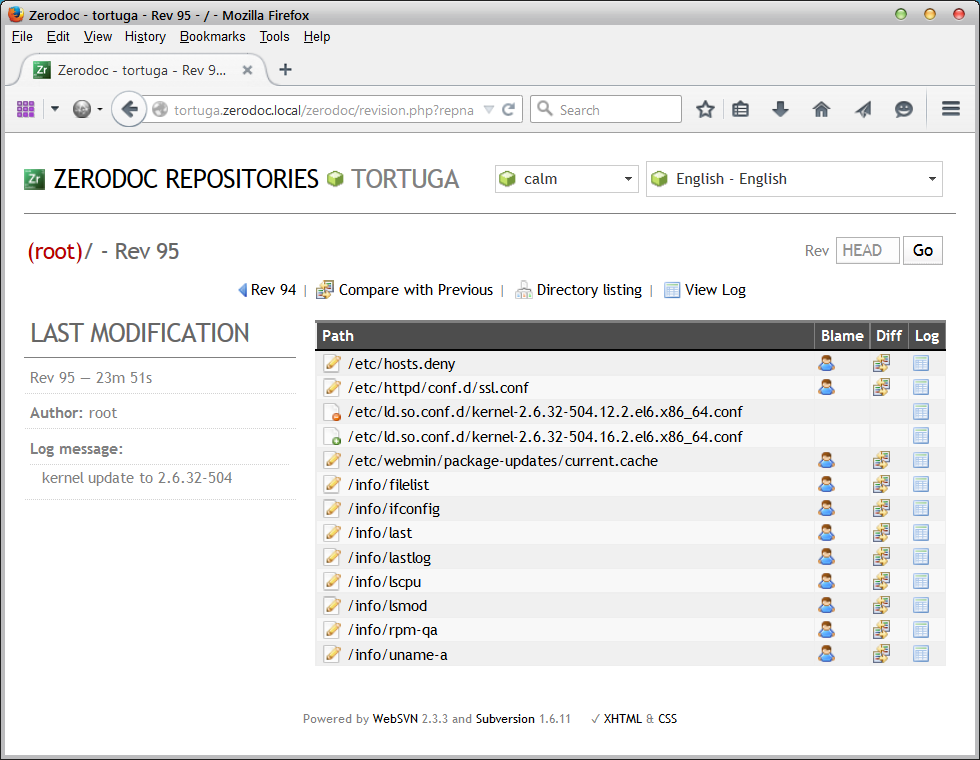This screenshot has width=980, height=760.
Task: Open the English language dropdown
Action: [794, 178]
